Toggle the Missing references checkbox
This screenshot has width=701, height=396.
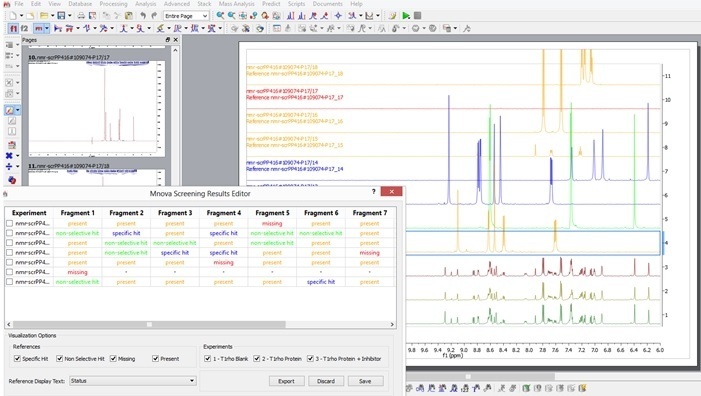(113, 358)
